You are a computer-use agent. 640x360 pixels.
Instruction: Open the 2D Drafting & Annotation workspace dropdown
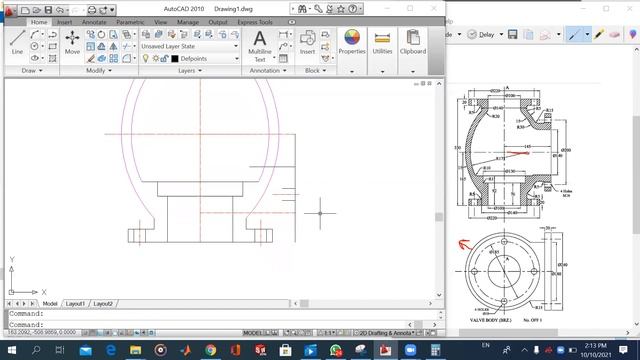385,333
